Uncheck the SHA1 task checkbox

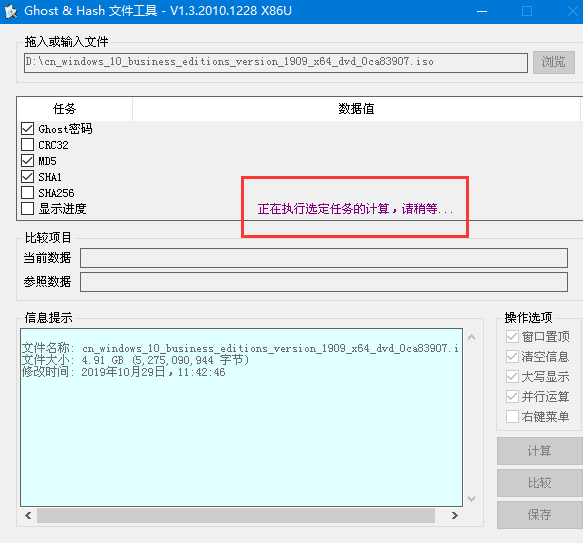(28, 177)
